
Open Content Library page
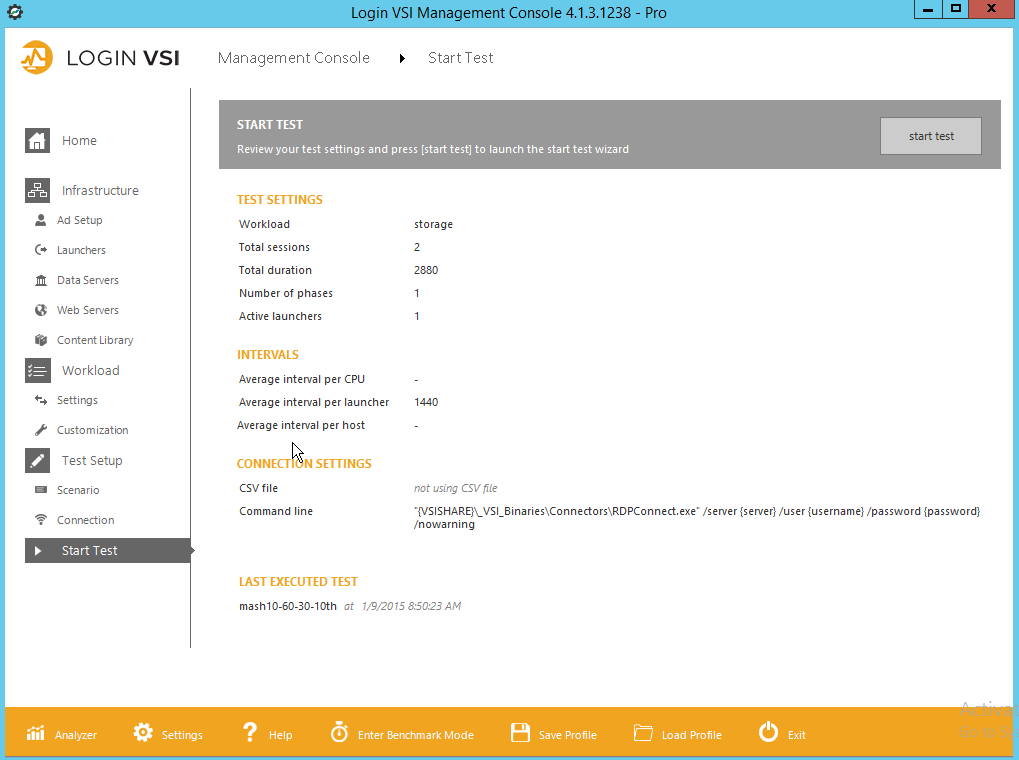point(95,340)
